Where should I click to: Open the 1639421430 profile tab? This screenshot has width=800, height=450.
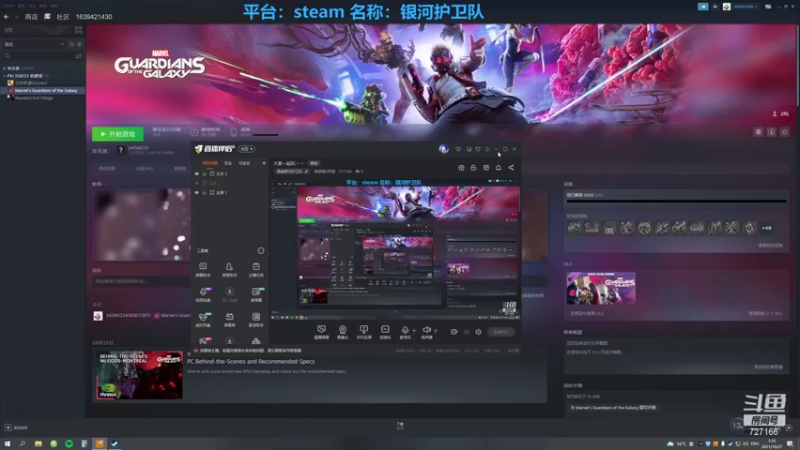pyautogui.click(x=94, y=17)
